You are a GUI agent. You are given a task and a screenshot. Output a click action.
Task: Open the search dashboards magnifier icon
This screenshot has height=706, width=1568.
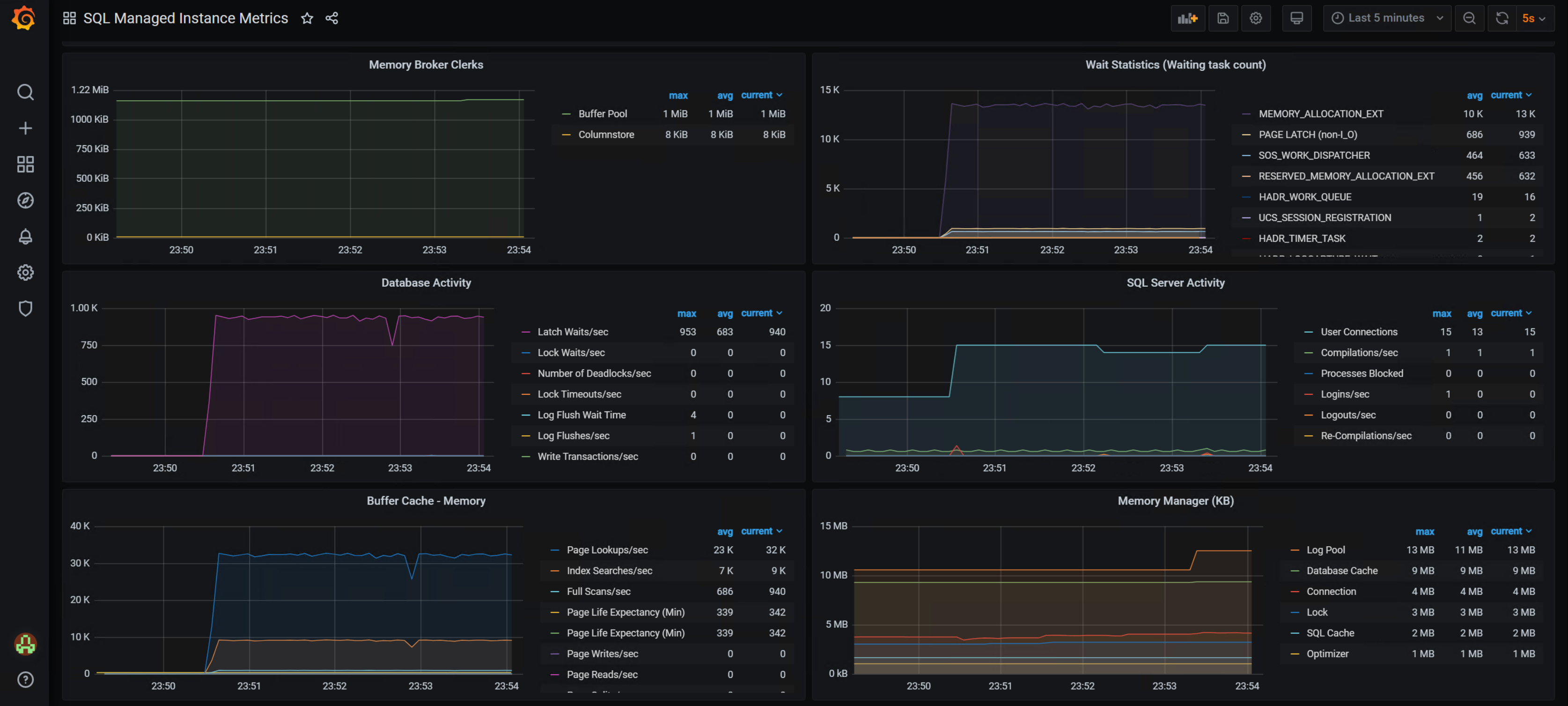click(x=25, y=92)
